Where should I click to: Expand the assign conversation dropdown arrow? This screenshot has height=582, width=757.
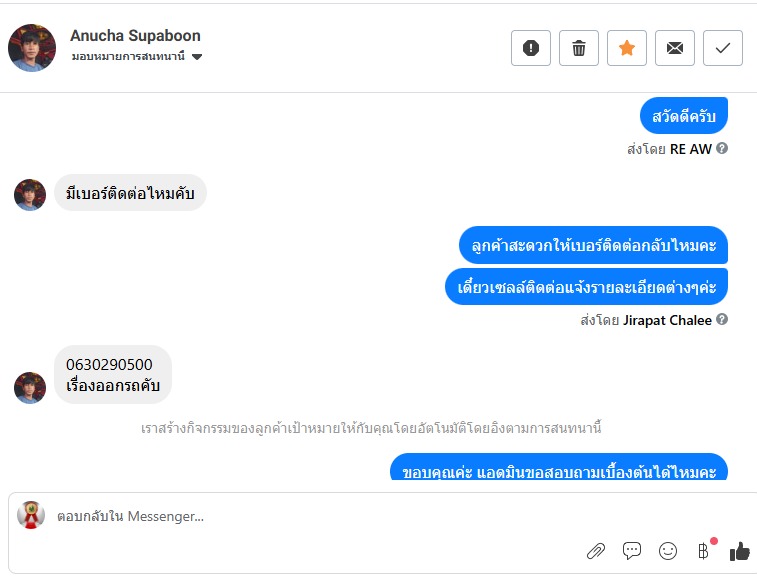(x=196, y=57)
